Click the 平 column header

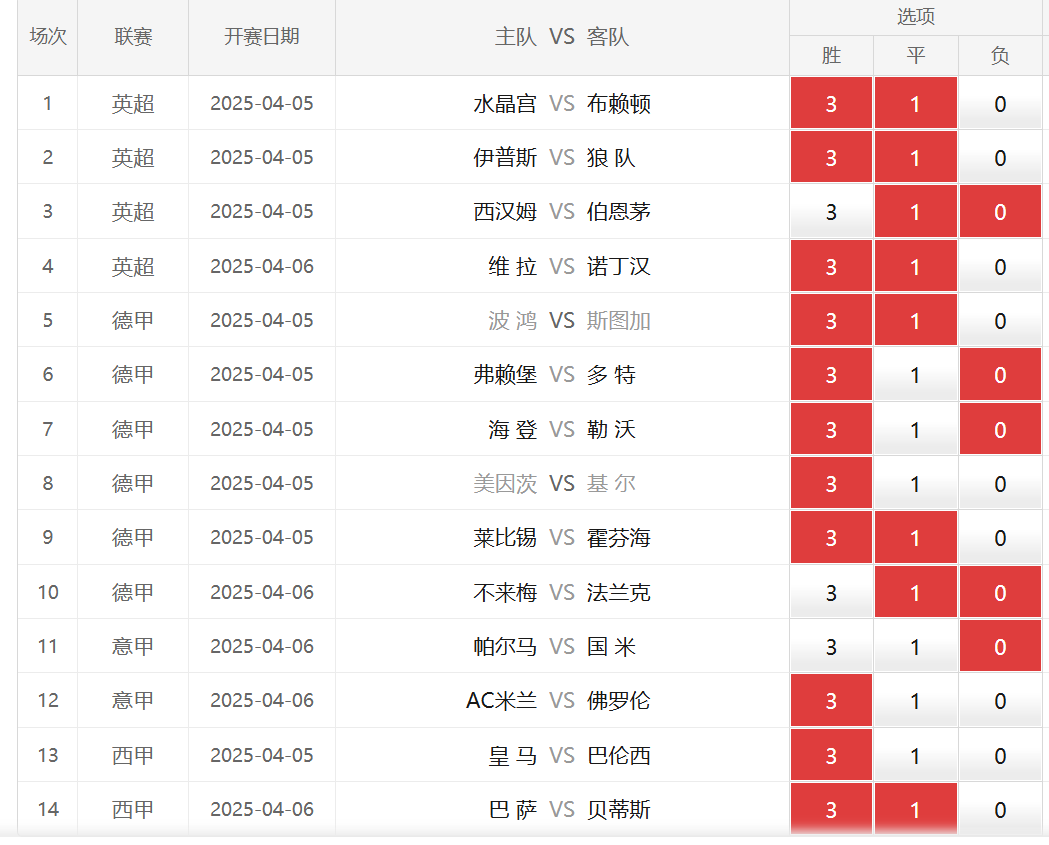point(915,56)
